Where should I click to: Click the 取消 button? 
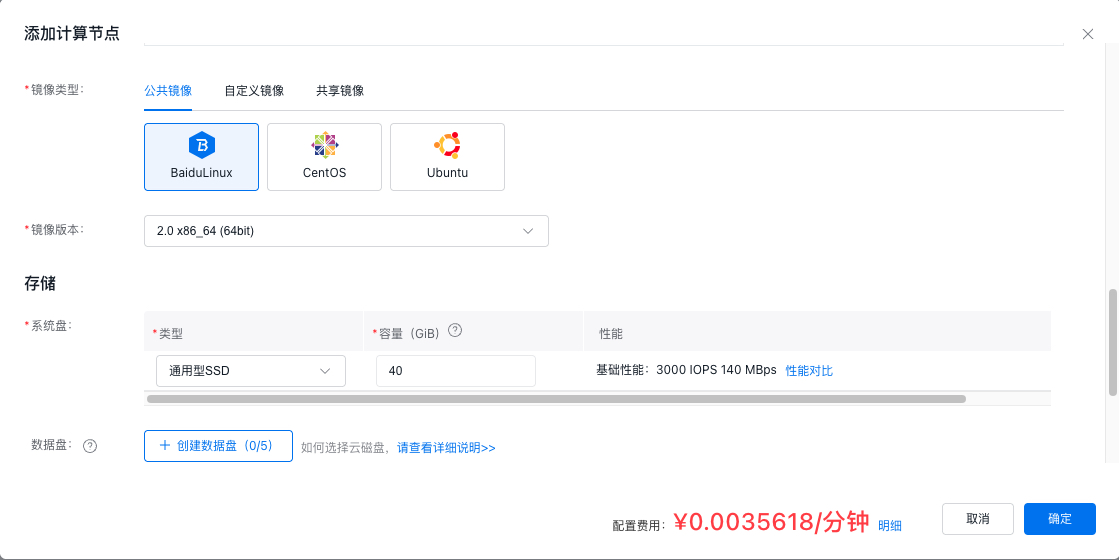978,519
